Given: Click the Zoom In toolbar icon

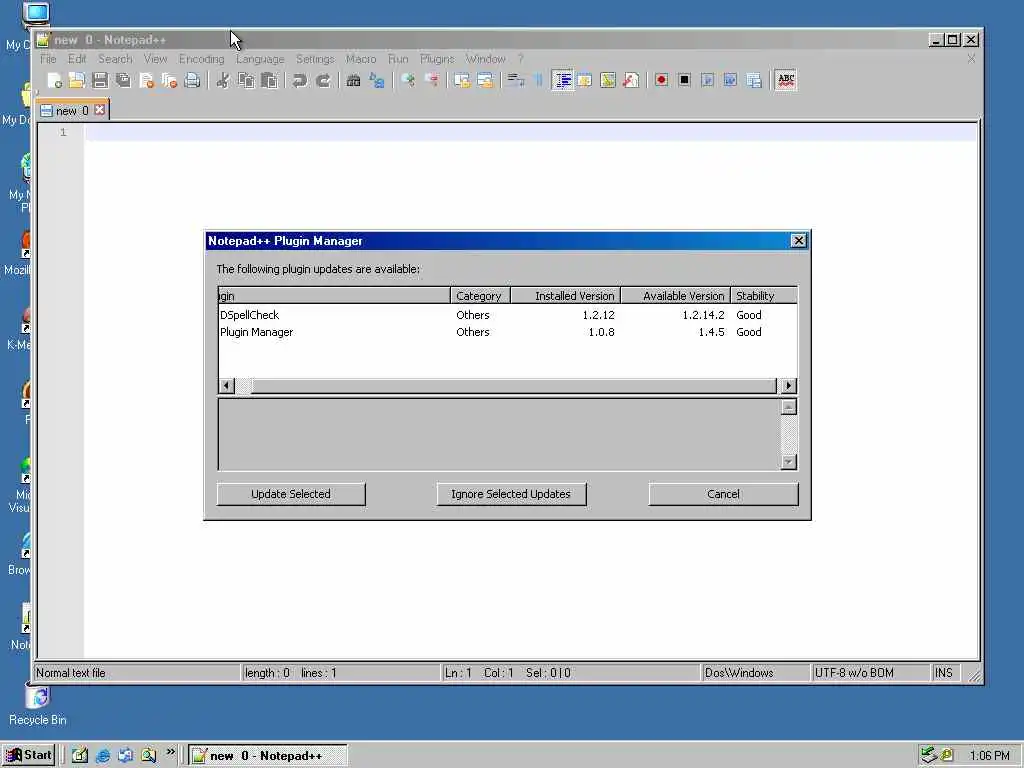Looking at the screenshot, I should (x=408, y=80).
